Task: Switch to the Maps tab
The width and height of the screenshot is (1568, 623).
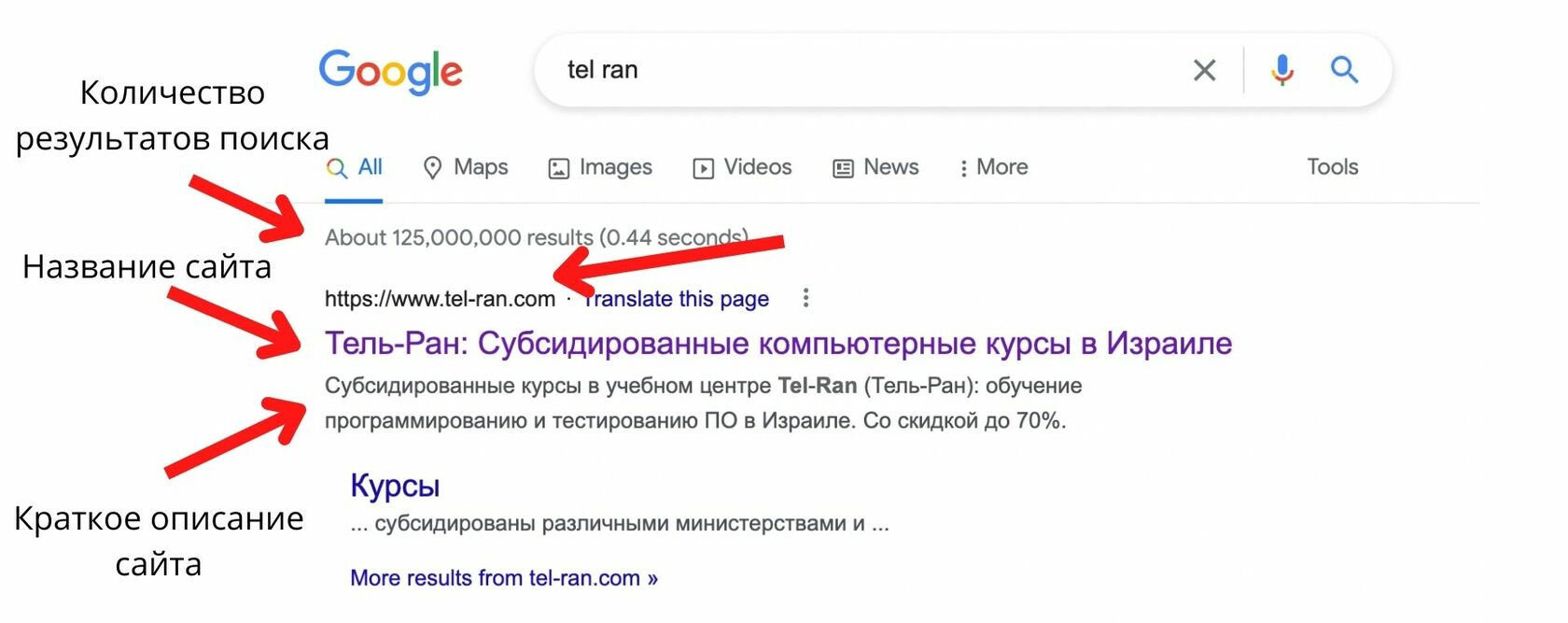Action: [x=466, y=167]
